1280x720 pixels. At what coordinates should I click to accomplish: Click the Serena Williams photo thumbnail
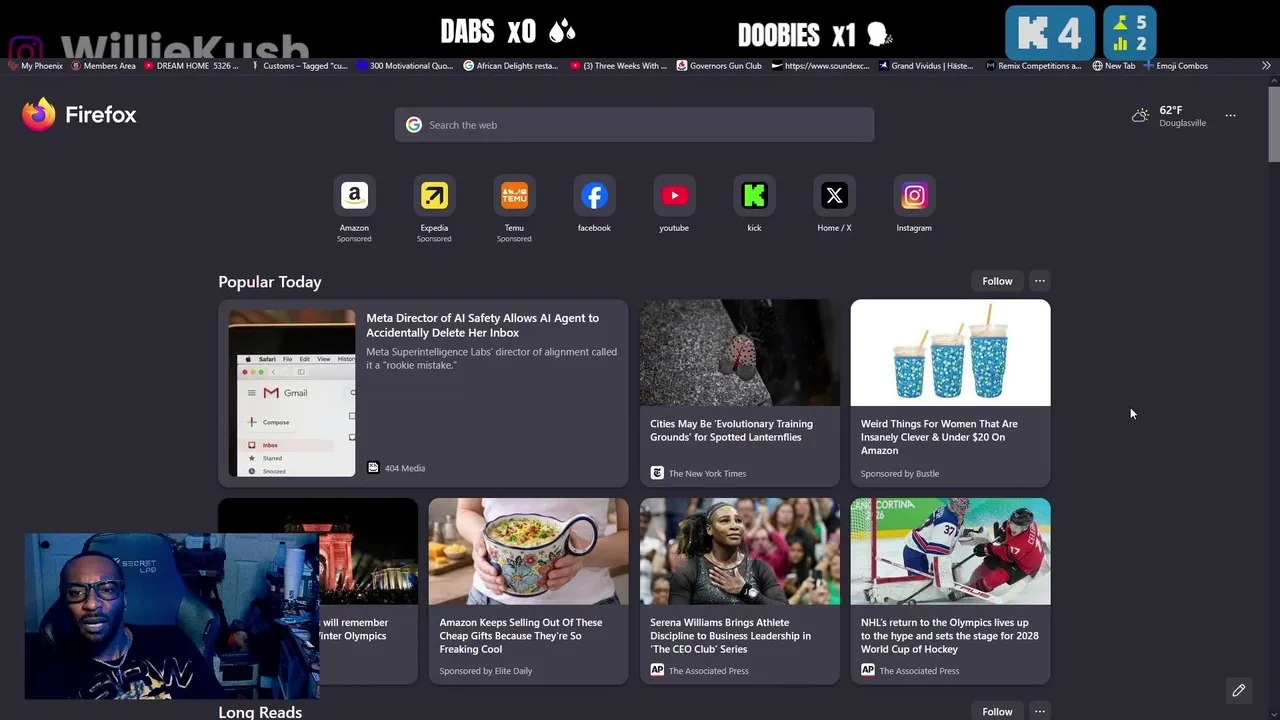point(740,551)
